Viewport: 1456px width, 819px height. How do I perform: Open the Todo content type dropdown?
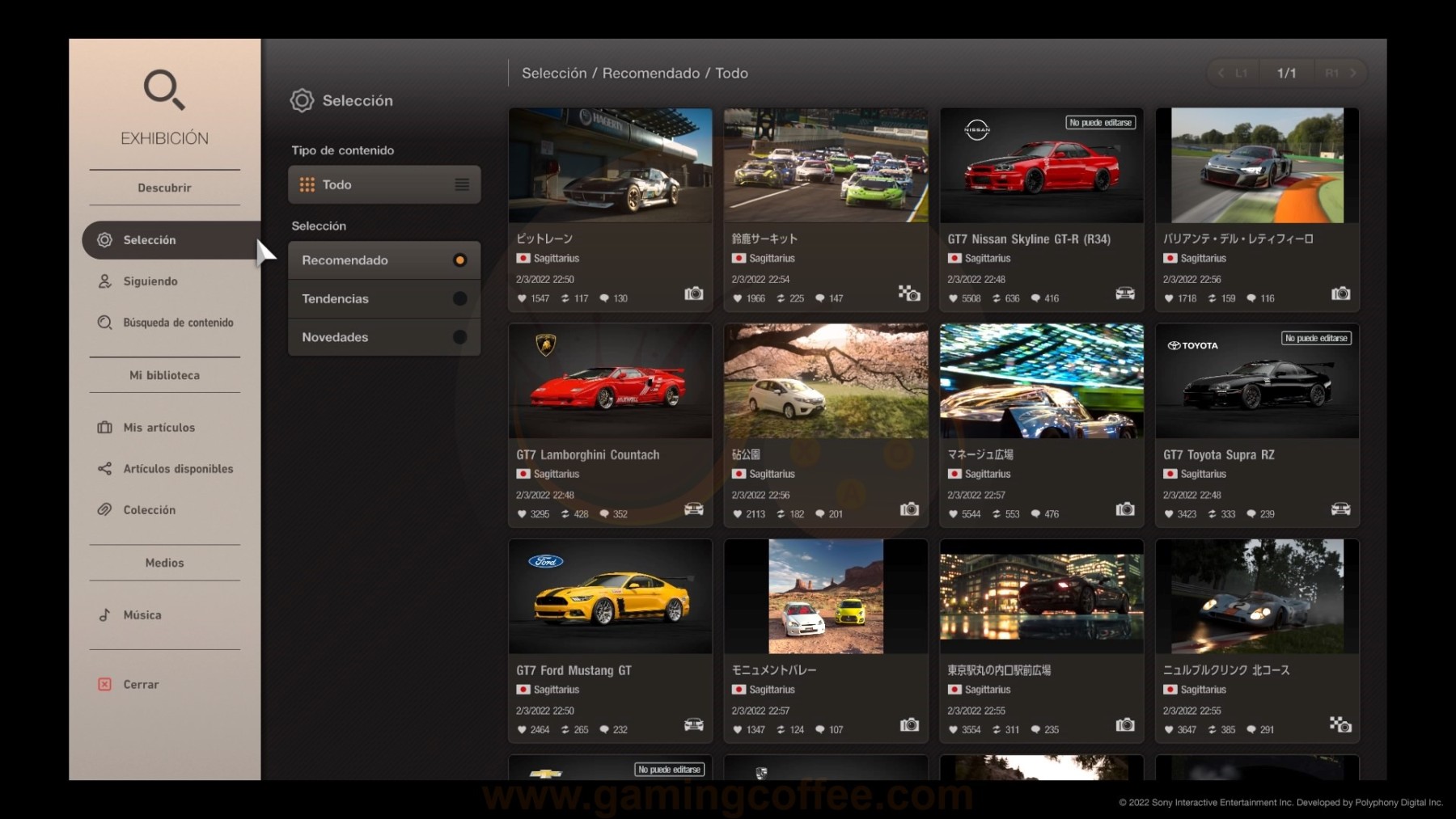pyautogui.click(x=384, y=185)
